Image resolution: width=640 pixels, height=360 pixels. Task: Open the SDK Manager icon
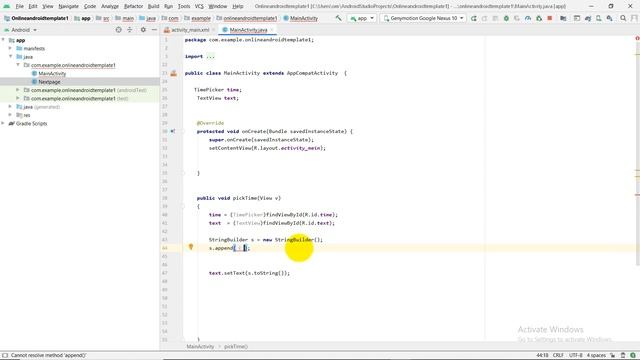[609, 18]
